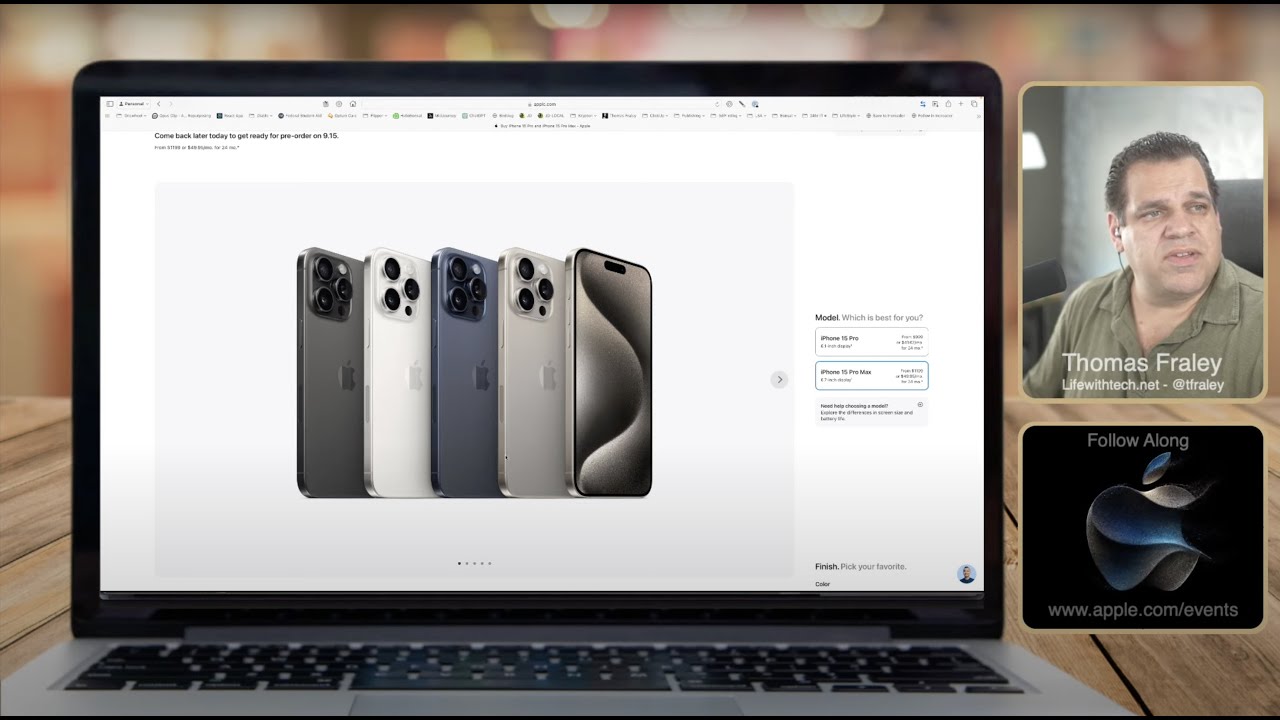Image resolution: width=1280 pixels, height=720 pixels.
Task: Click the Thomas Fraley name caption
Action: (1143, 363)
